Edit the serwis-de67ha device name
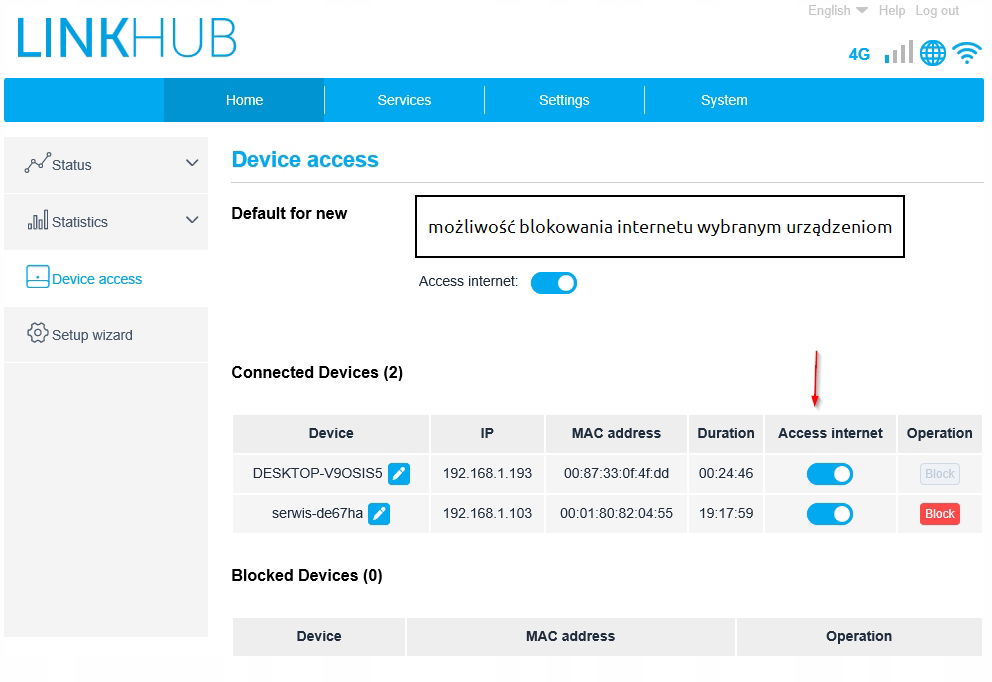Viewport: 992px width, 682px height. pos(379,514)
